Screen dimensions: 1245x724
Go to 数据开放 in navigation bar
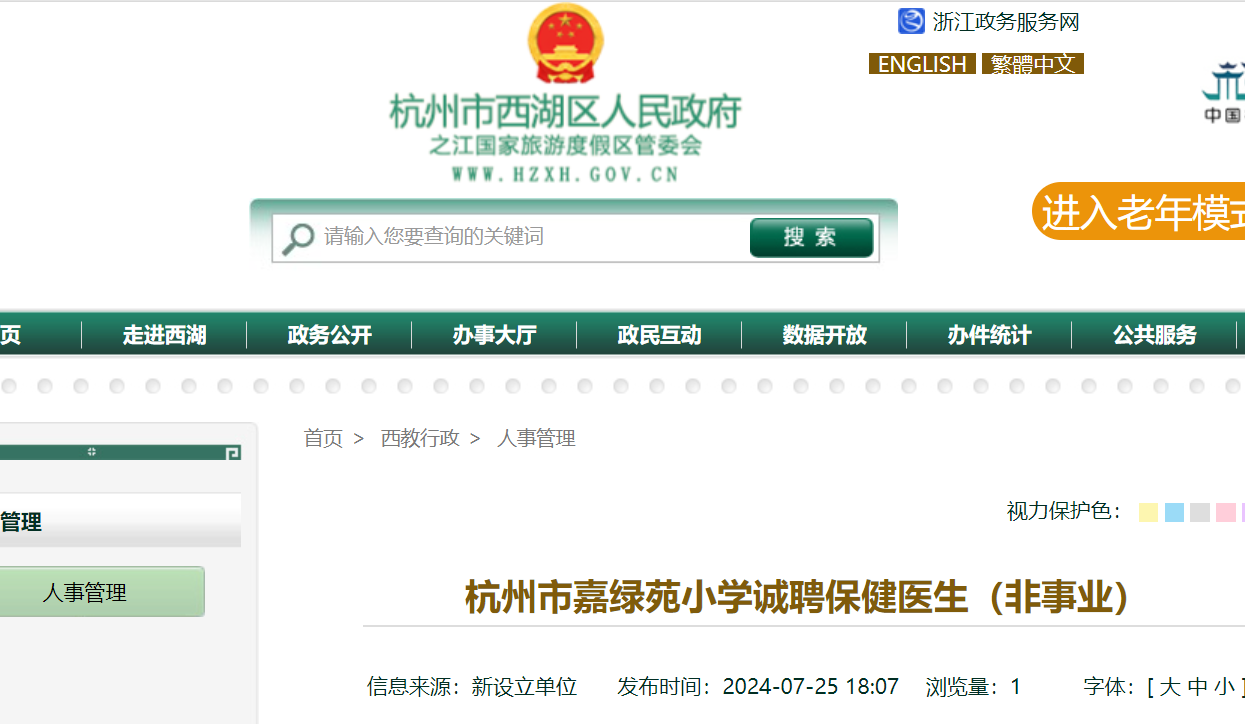824,335
